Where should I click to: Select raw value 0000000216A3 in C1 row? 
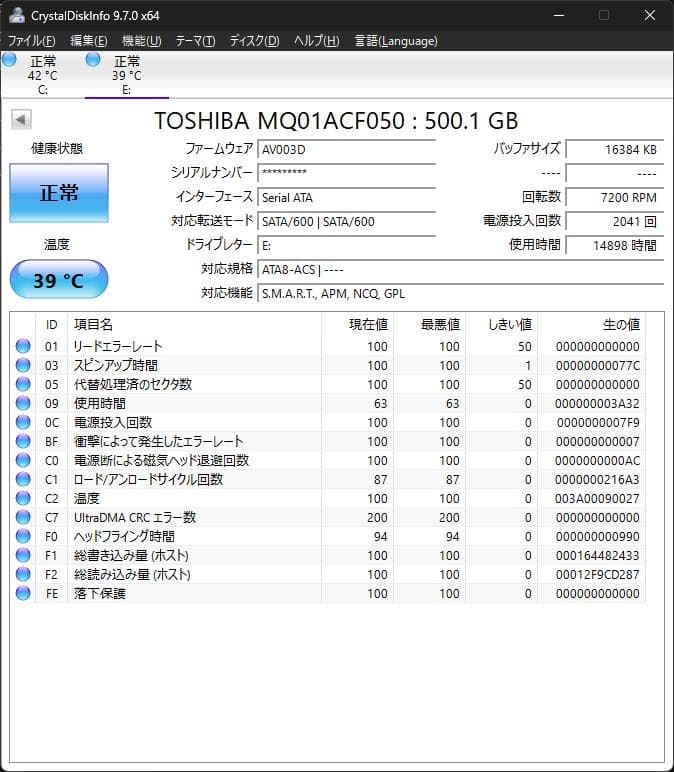[597, 479]
